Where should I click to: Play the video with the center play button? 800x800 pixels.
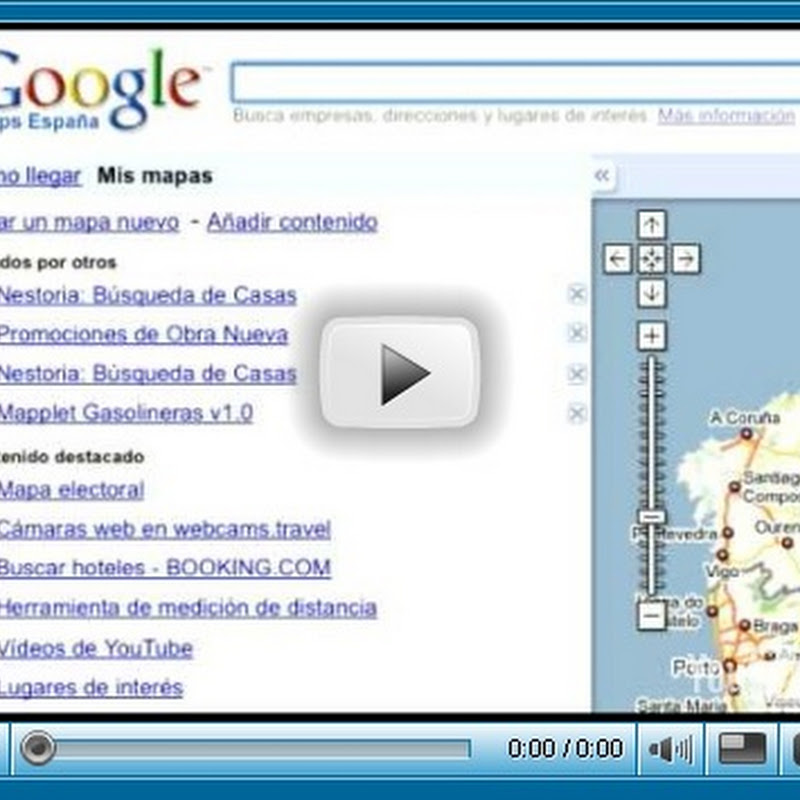point(400,372)
